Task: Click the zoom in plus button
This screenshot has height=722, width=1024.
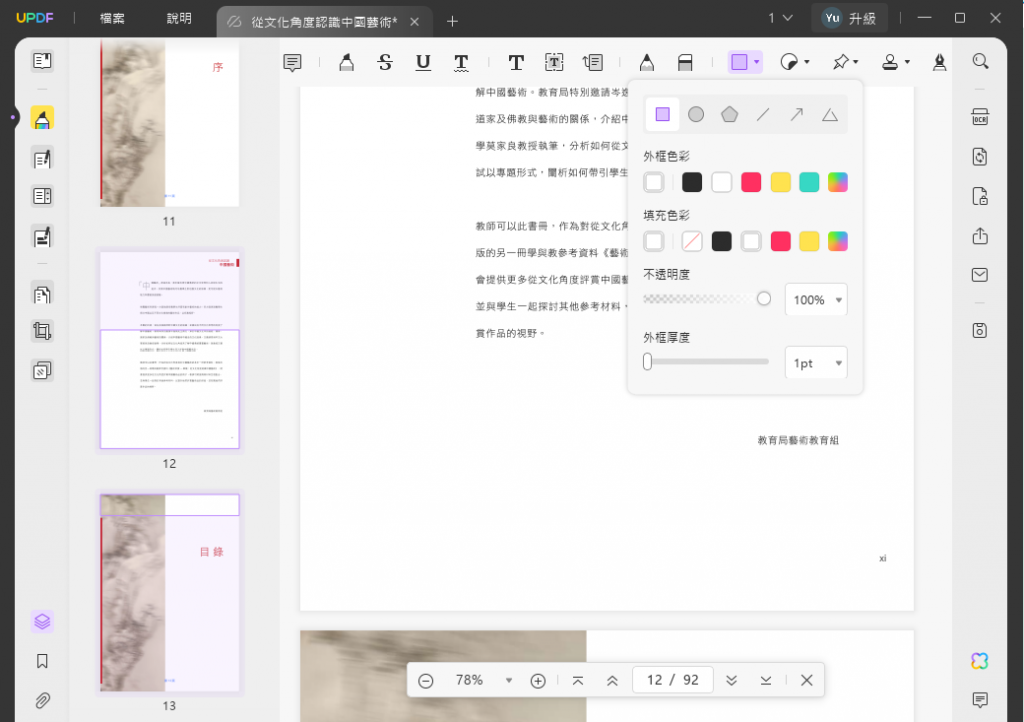Action: pos(538,681)
